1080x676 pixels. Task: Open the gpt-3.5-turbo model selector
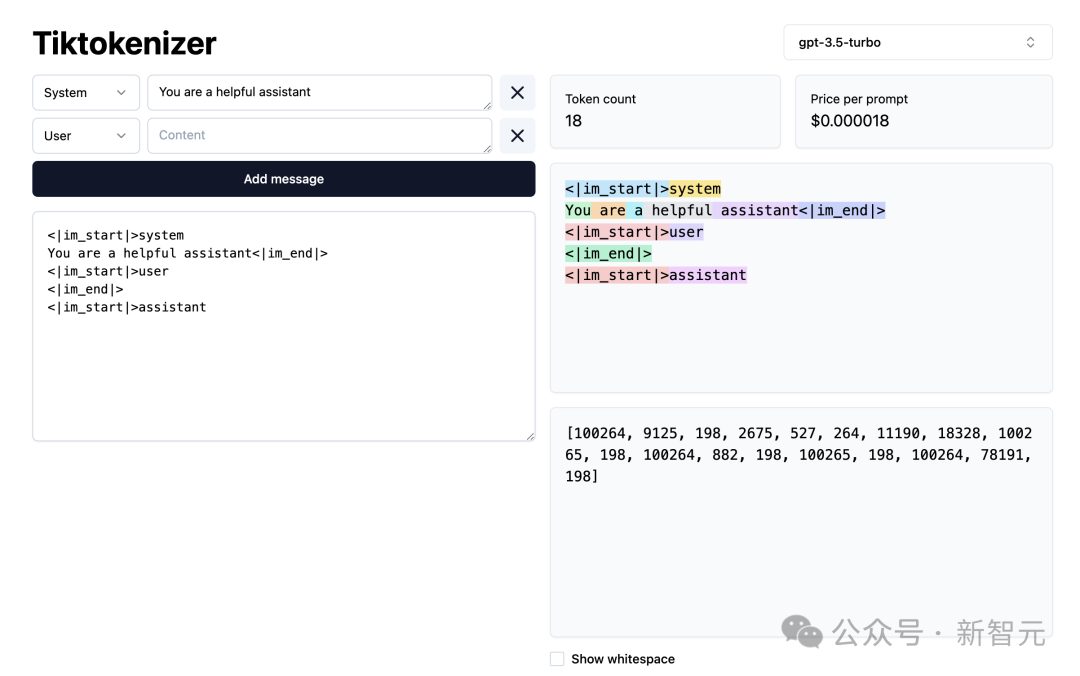click(x=917, y=43)
